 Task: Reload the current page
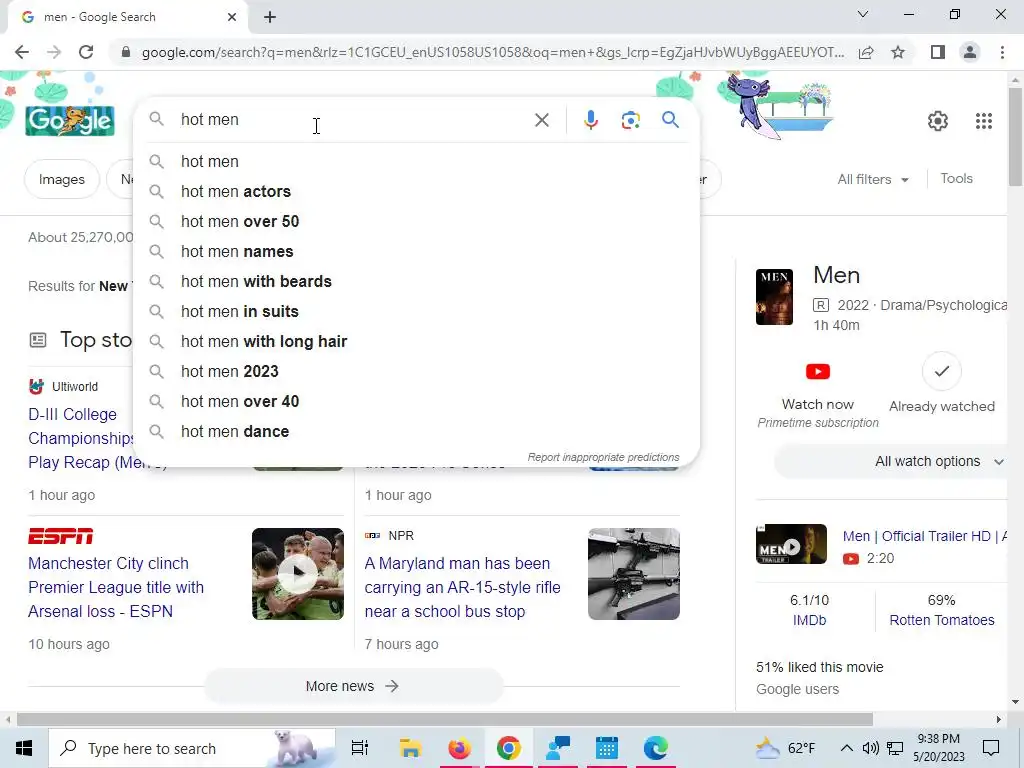click(x=86, y=52)
